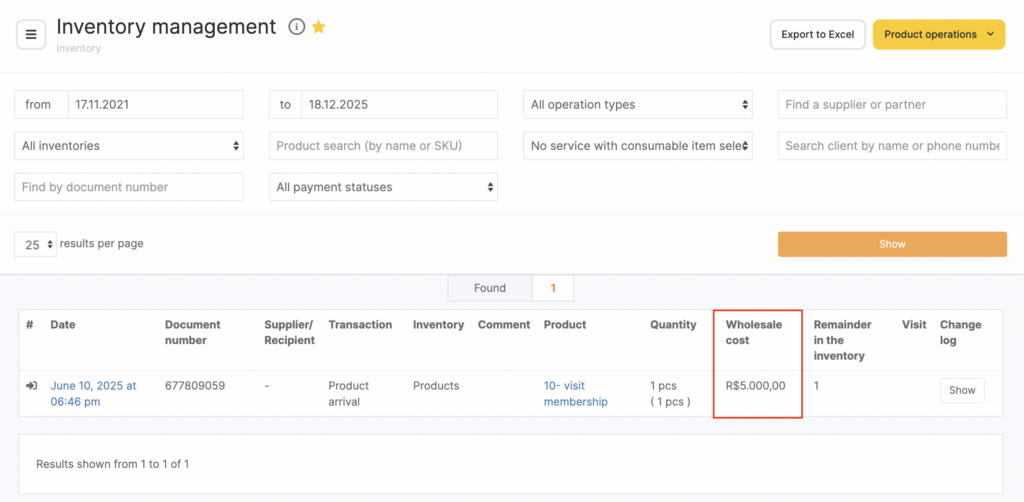Expand the All payment statuses dropdown
The width and height of the screenshot is (1024, 502).
pos(383,187)
